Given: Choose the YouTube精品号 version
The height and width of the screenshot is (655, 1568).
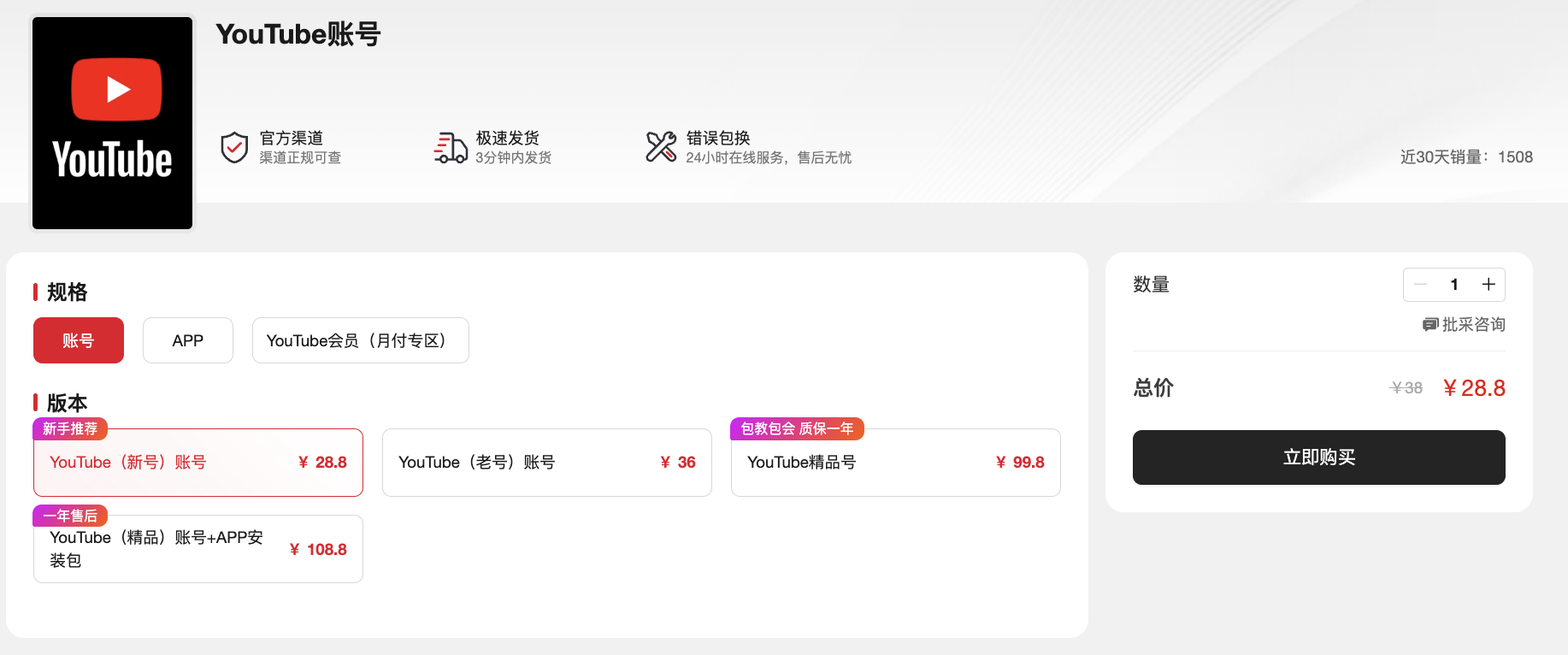Looking at the screenshot, I should 895,462.
